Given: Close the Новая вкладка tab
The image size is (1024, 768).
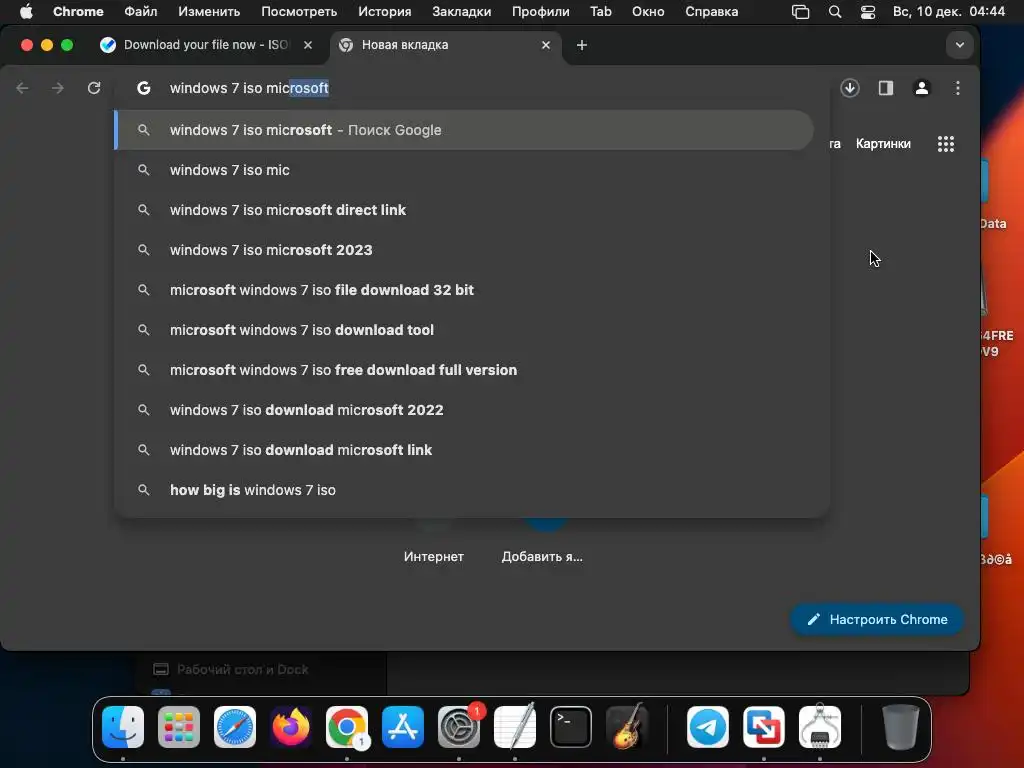Looking at the screenshot, I should pos(546,45).
